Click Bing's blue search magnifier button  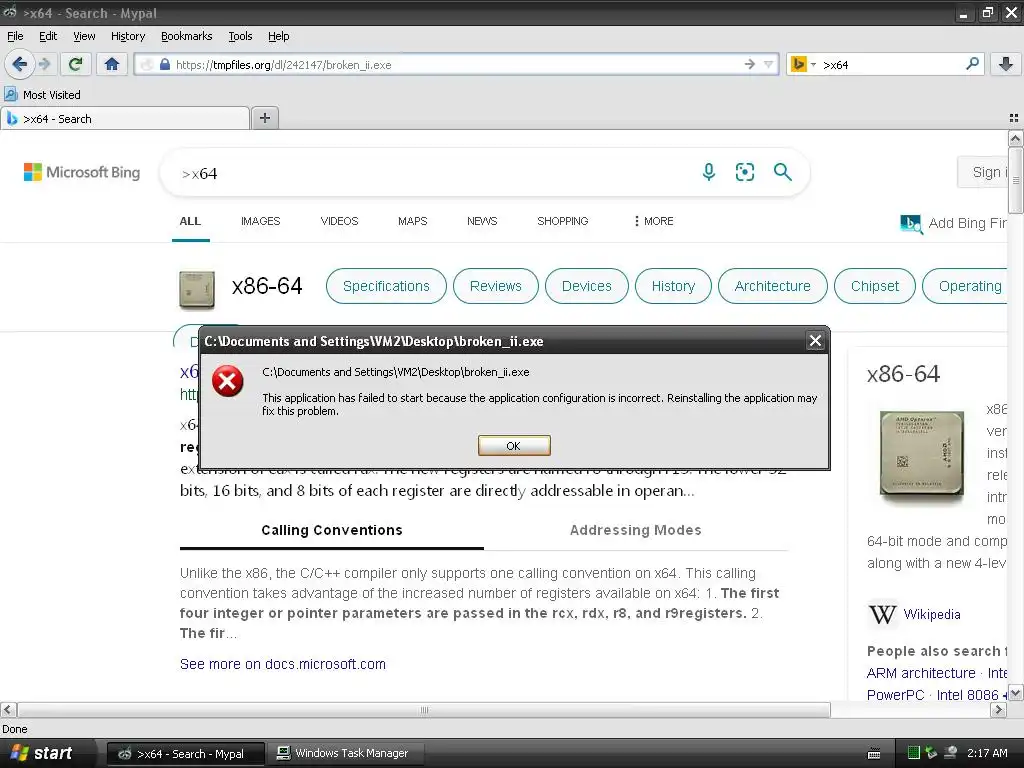(x=782, y=172)
